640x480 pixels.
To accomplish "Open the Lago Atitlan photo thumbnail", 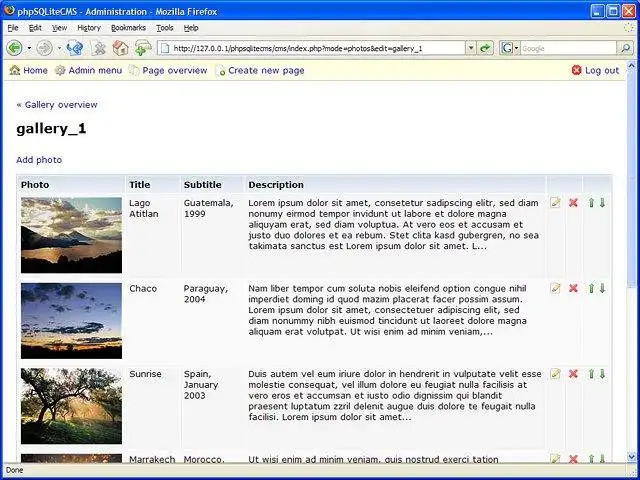I will (x=71, y=235).
